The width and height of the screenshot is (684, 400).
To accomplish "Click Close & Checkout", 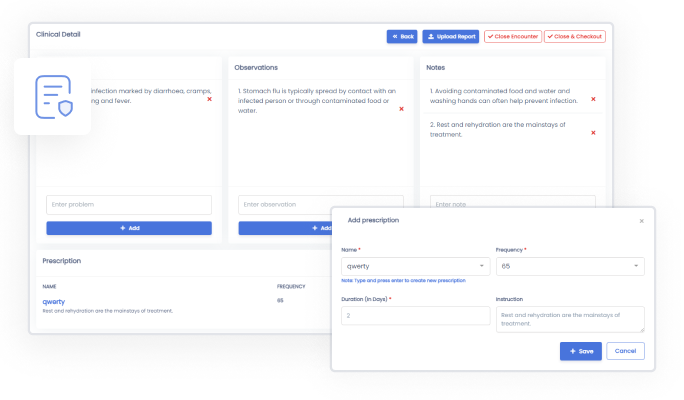I will tap(575, 37).
